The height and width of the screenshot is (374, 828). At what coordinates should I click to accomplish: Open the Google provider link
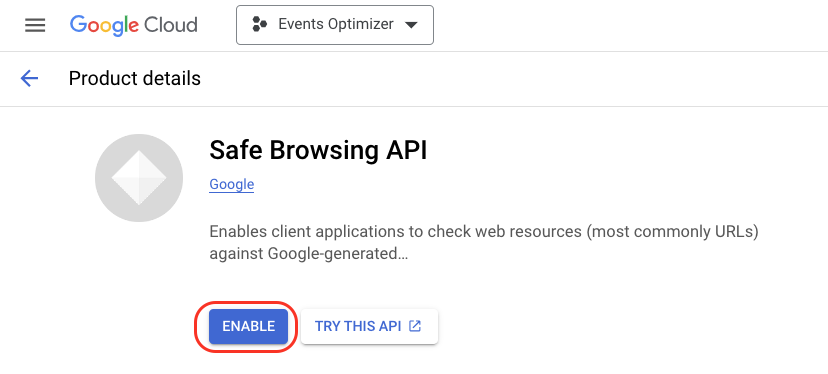pyautogui.click(x=231, y=184)
